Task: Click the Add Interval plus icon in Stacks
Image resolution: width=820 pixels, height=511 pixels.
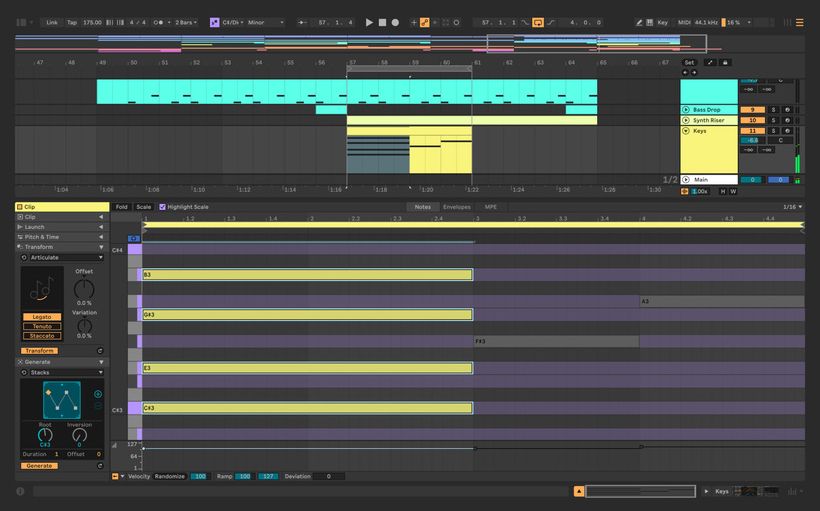Action: 97,394
